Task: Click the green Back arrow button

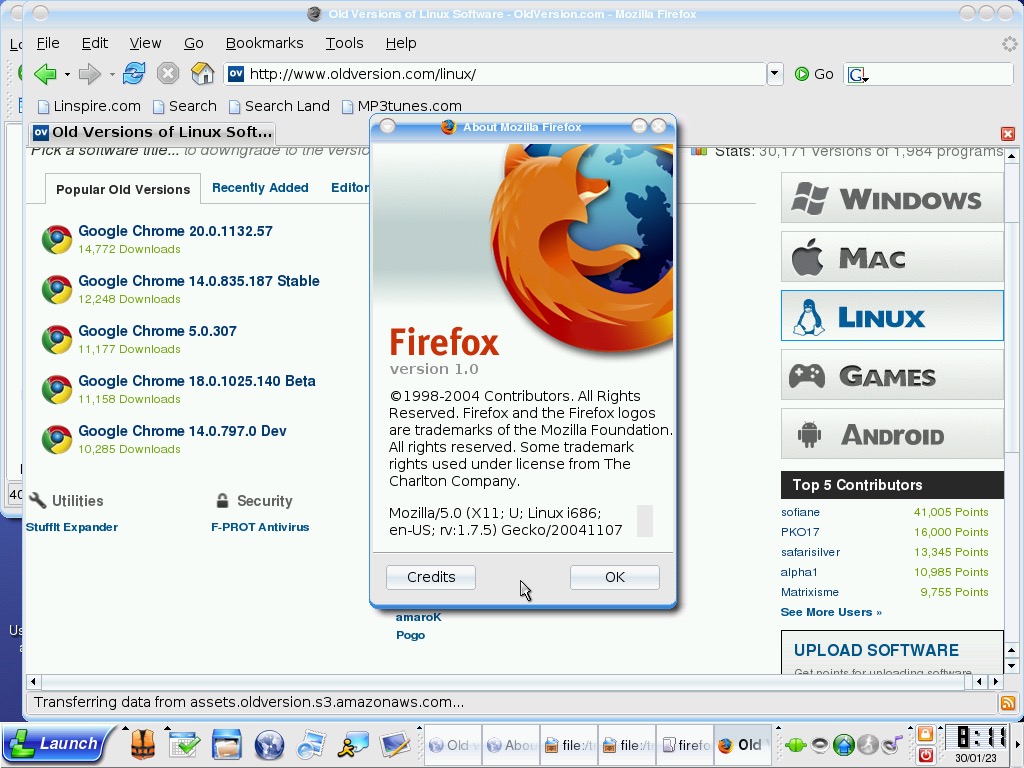Action: point(44,73)
